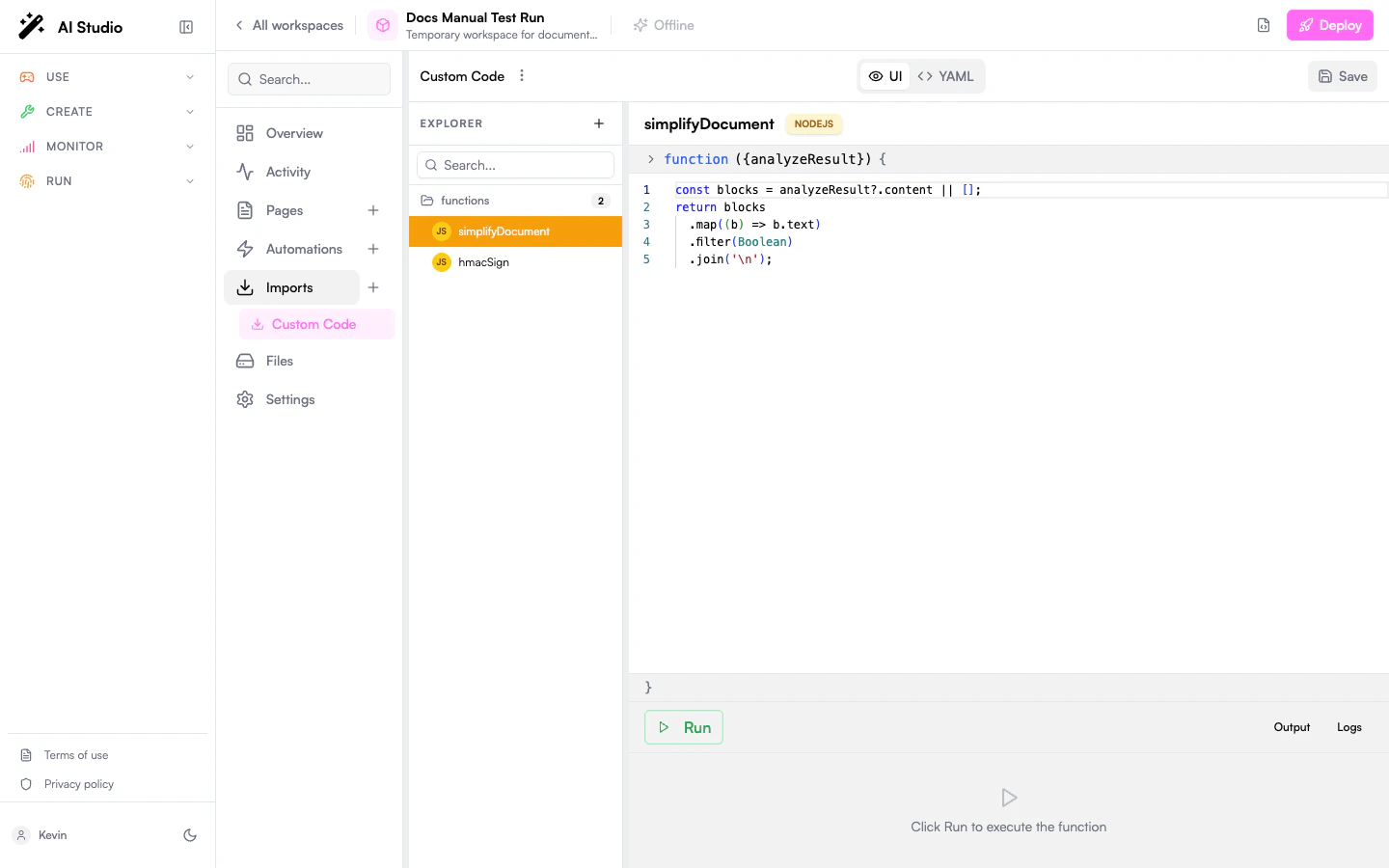This screenshot has width=1389, height=868.
Task: Click the JS icon beside hmacSign
Action: [x=442, y=262]
